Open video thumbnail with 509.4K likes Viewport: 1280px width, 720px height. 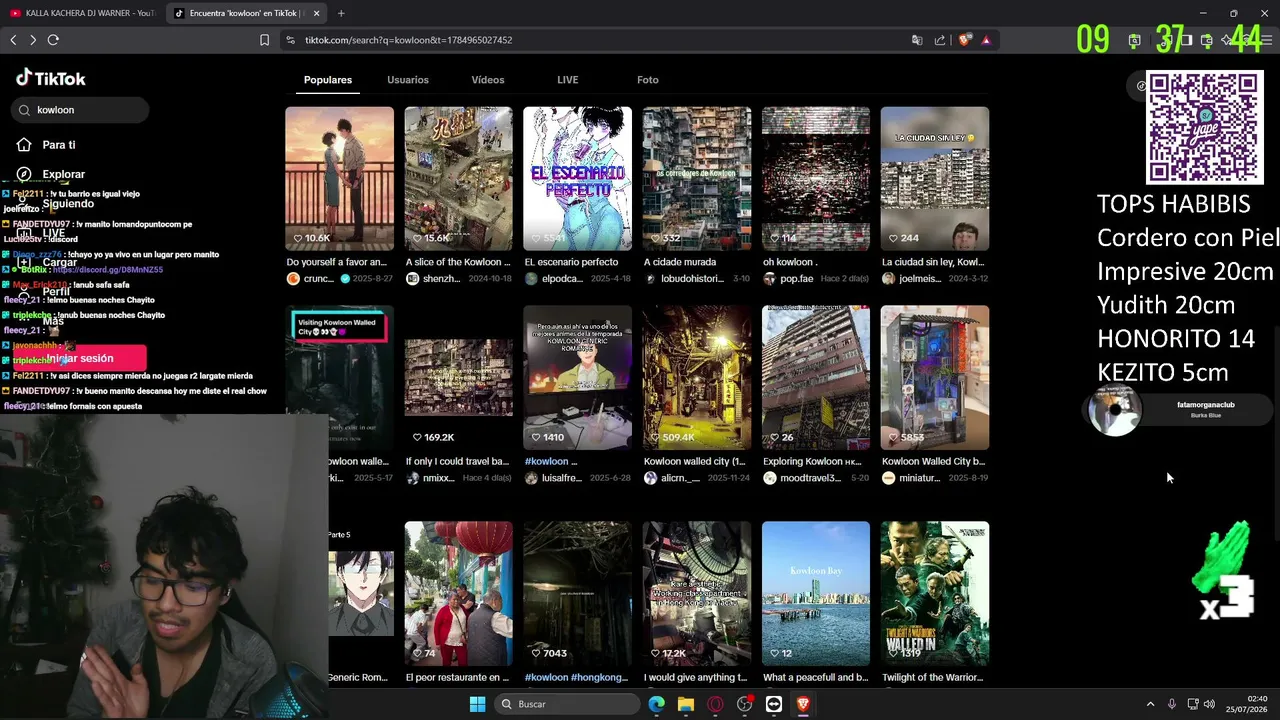[697, 378]
